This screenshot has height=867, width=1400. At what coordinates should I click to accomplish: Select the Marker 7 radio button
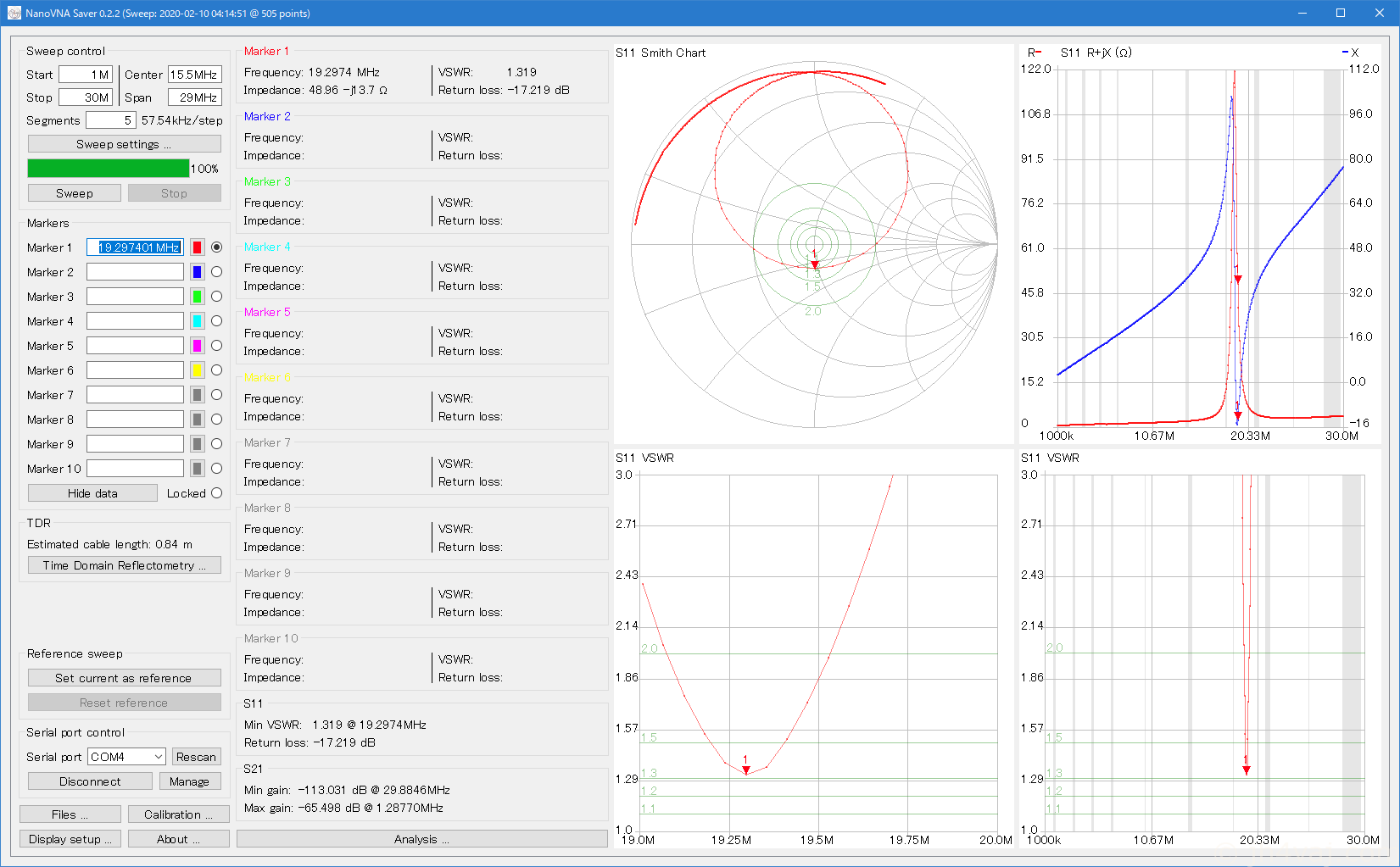point(216,395)
